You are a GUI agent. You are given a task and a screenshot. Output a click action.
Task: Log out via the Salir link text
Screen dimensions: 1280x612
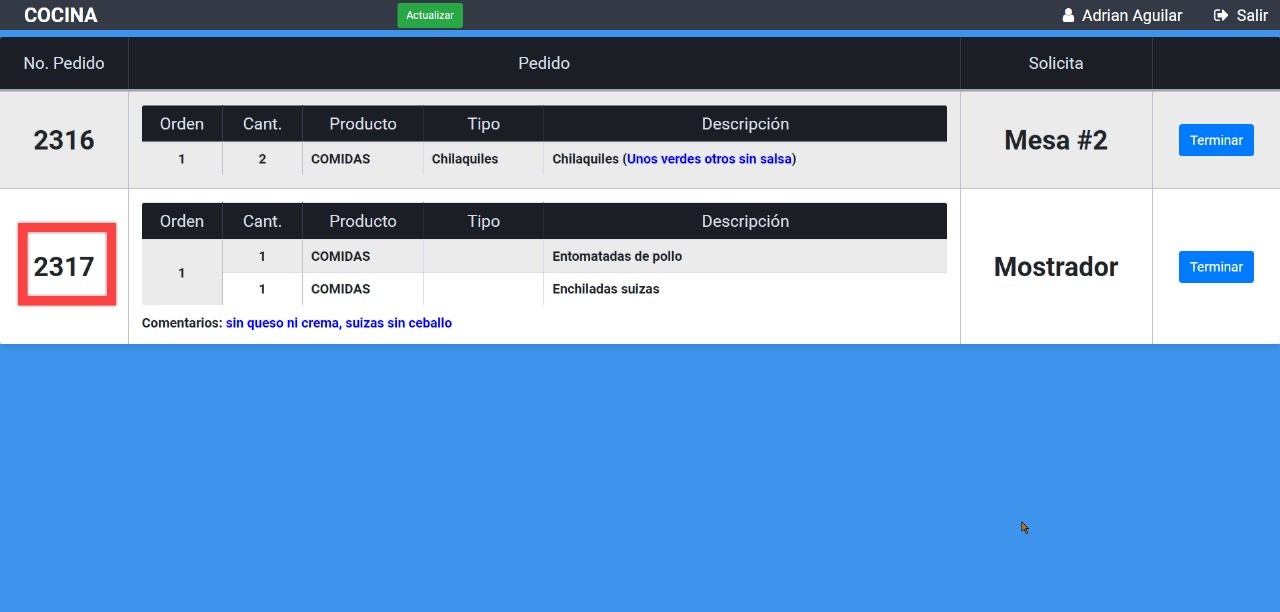[1252, 15]
